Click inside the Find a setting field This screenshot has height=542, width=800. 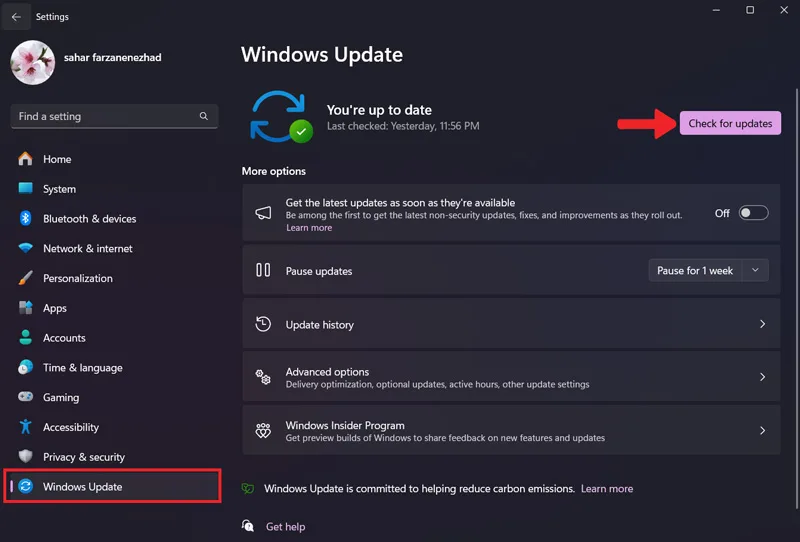114,116
